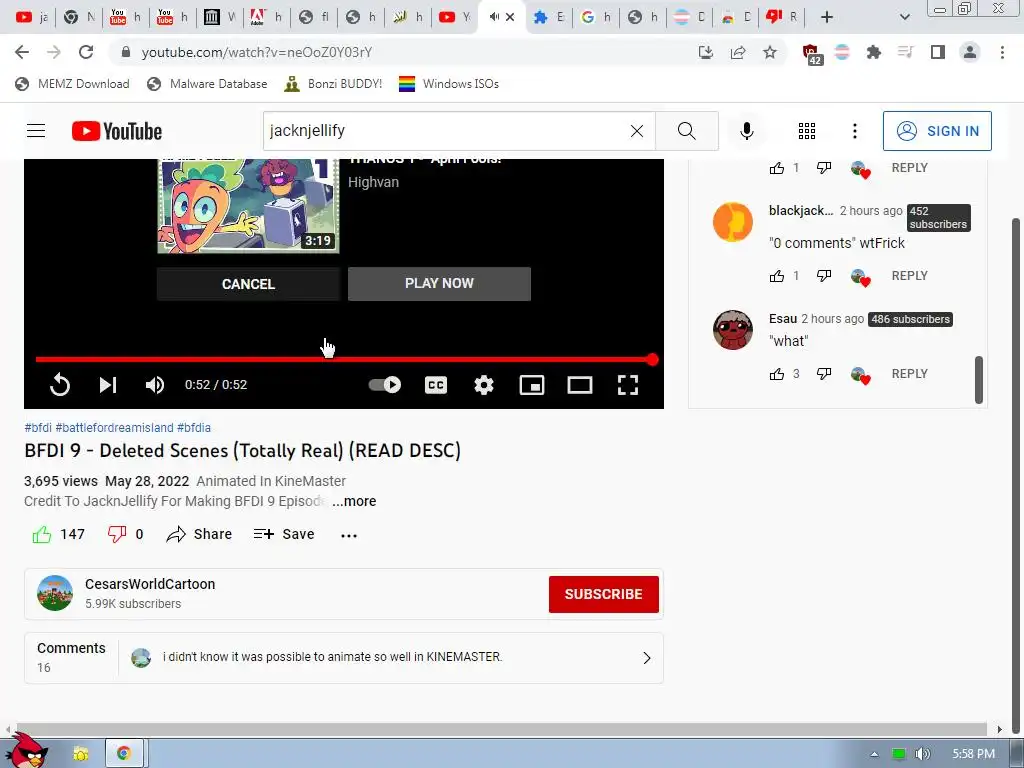1024x768 pixels.
Task: Click the Angry Birds Start button
Action: [x=26, y=750]
